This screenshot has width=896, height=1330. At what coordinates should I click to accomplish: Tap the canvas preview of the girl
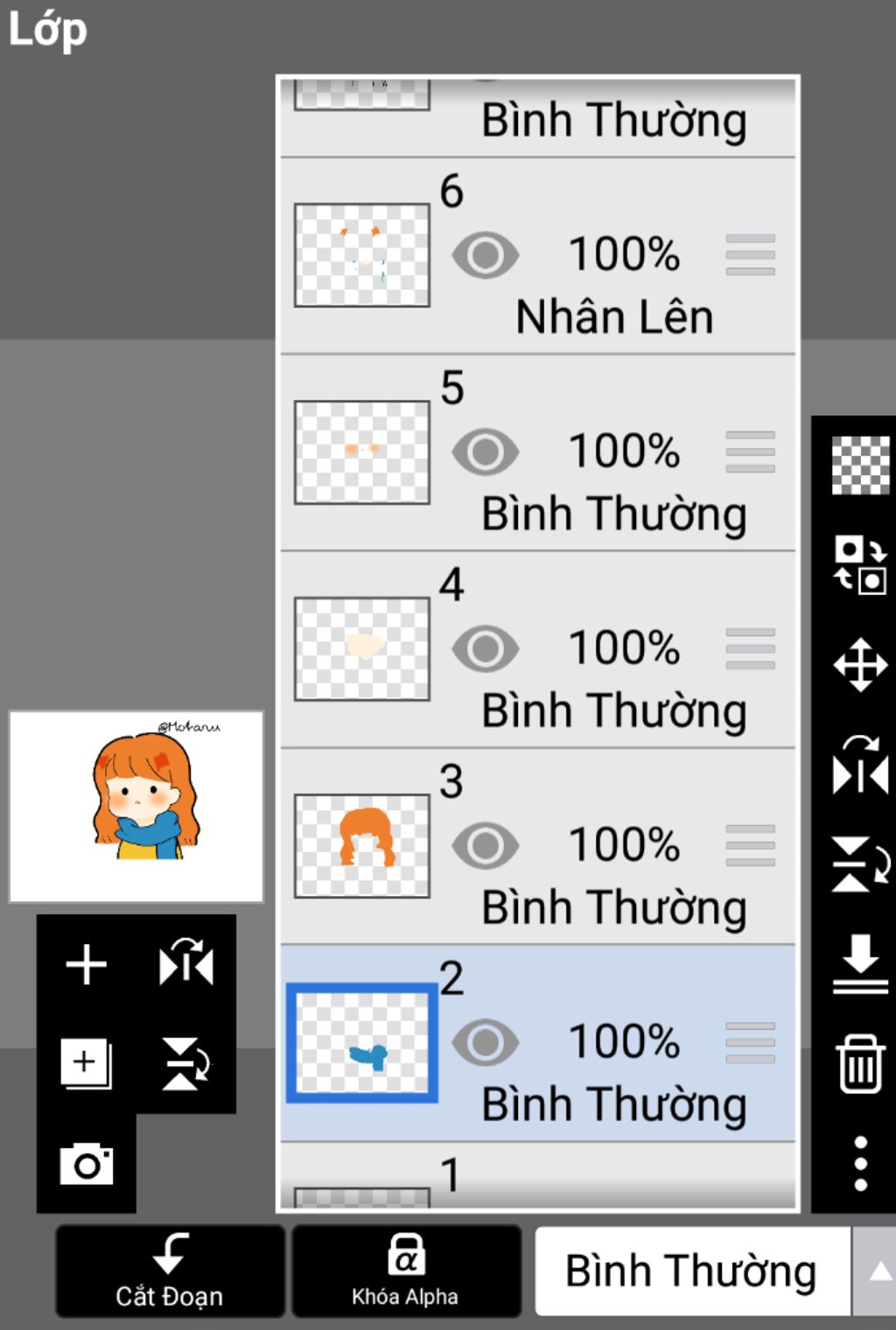pos(136,807)
